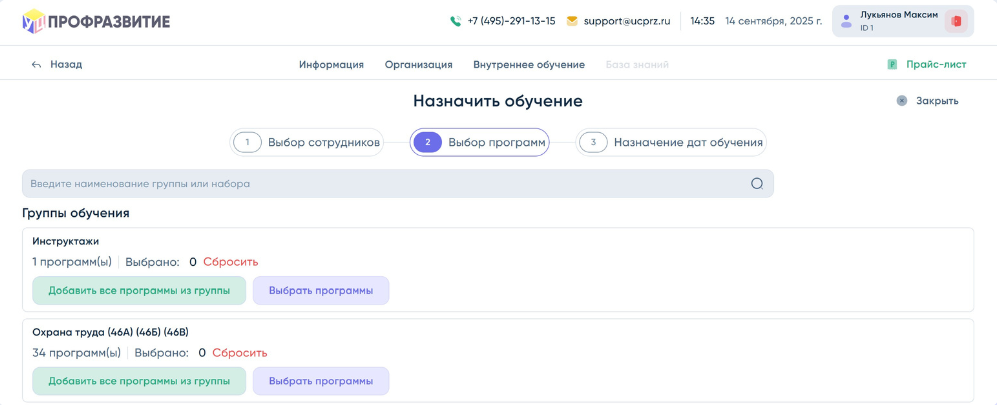Click the Профразвитие logo icon
997x405 pixels.
(x=34, y=21)
